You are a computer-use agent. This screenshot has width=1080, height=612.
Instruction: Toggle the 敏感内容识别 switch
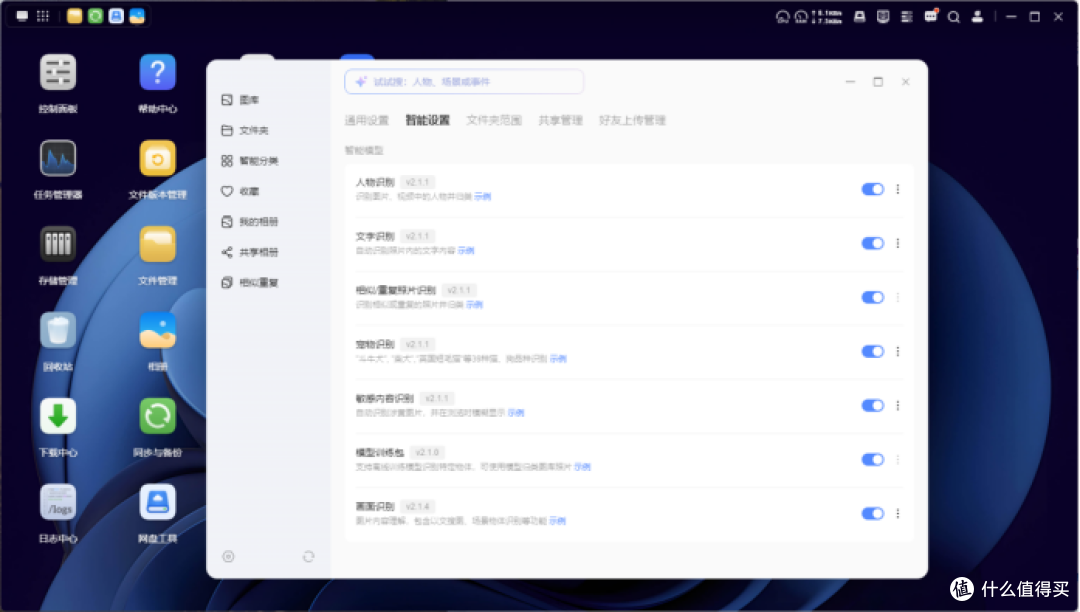click(x=873, y=405)
